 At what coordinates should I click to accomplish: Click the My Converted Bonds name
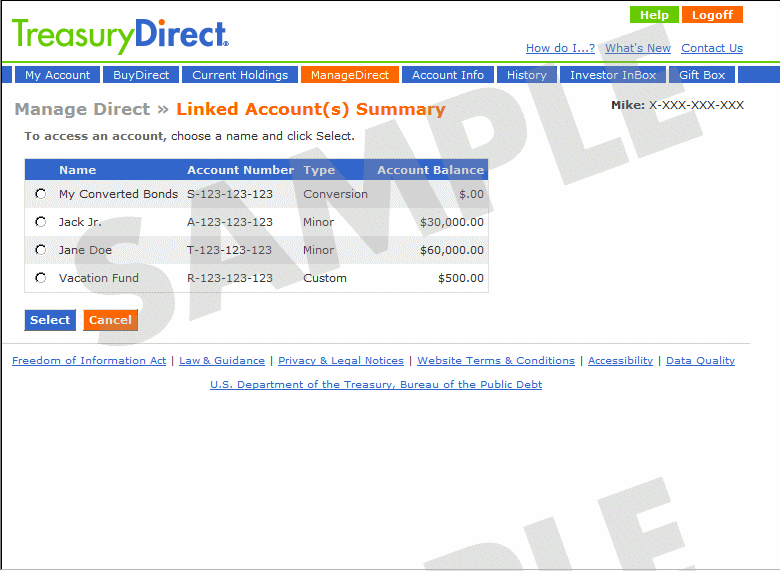click(118, 194)
